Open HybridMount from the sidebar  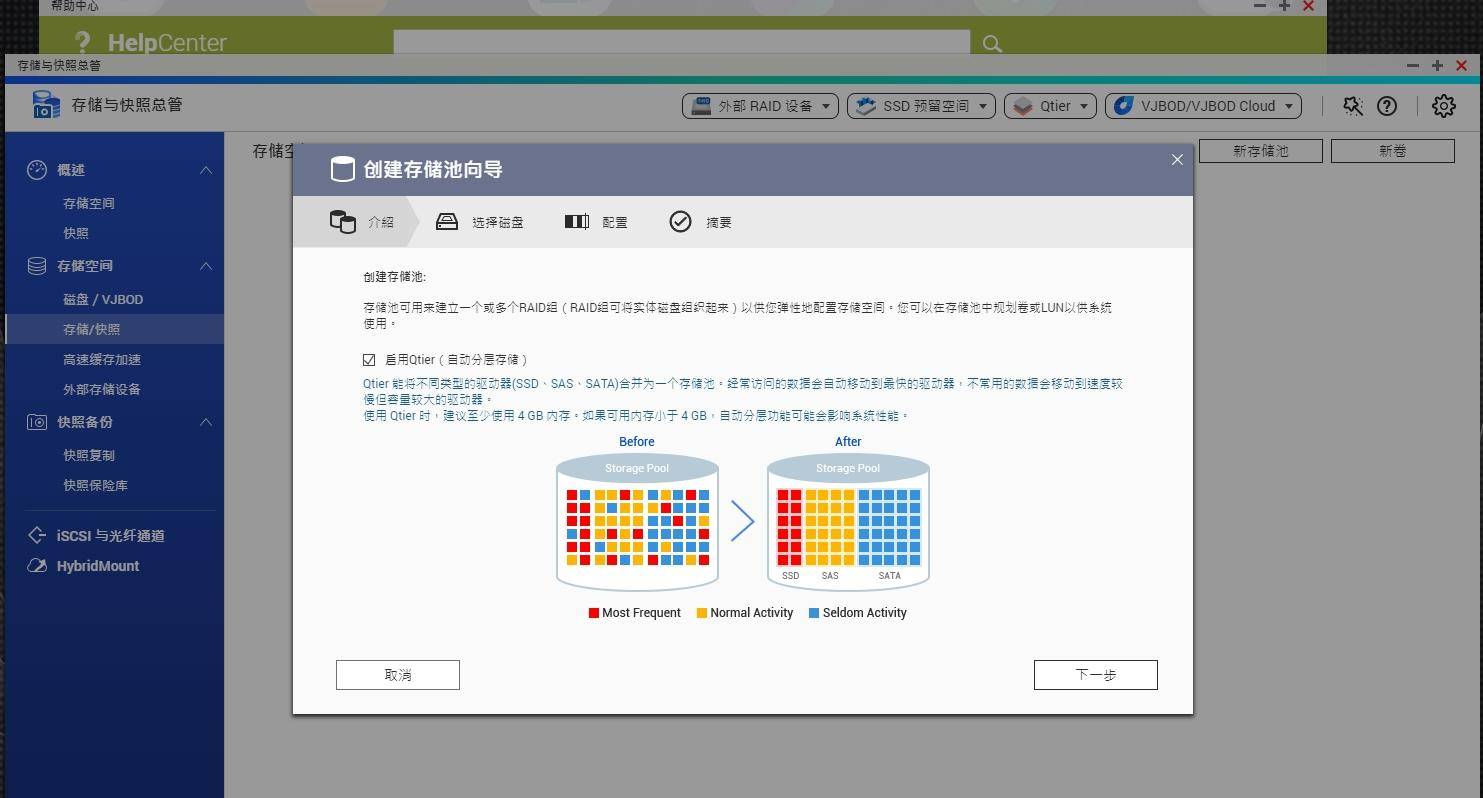[x=97, y=565]
